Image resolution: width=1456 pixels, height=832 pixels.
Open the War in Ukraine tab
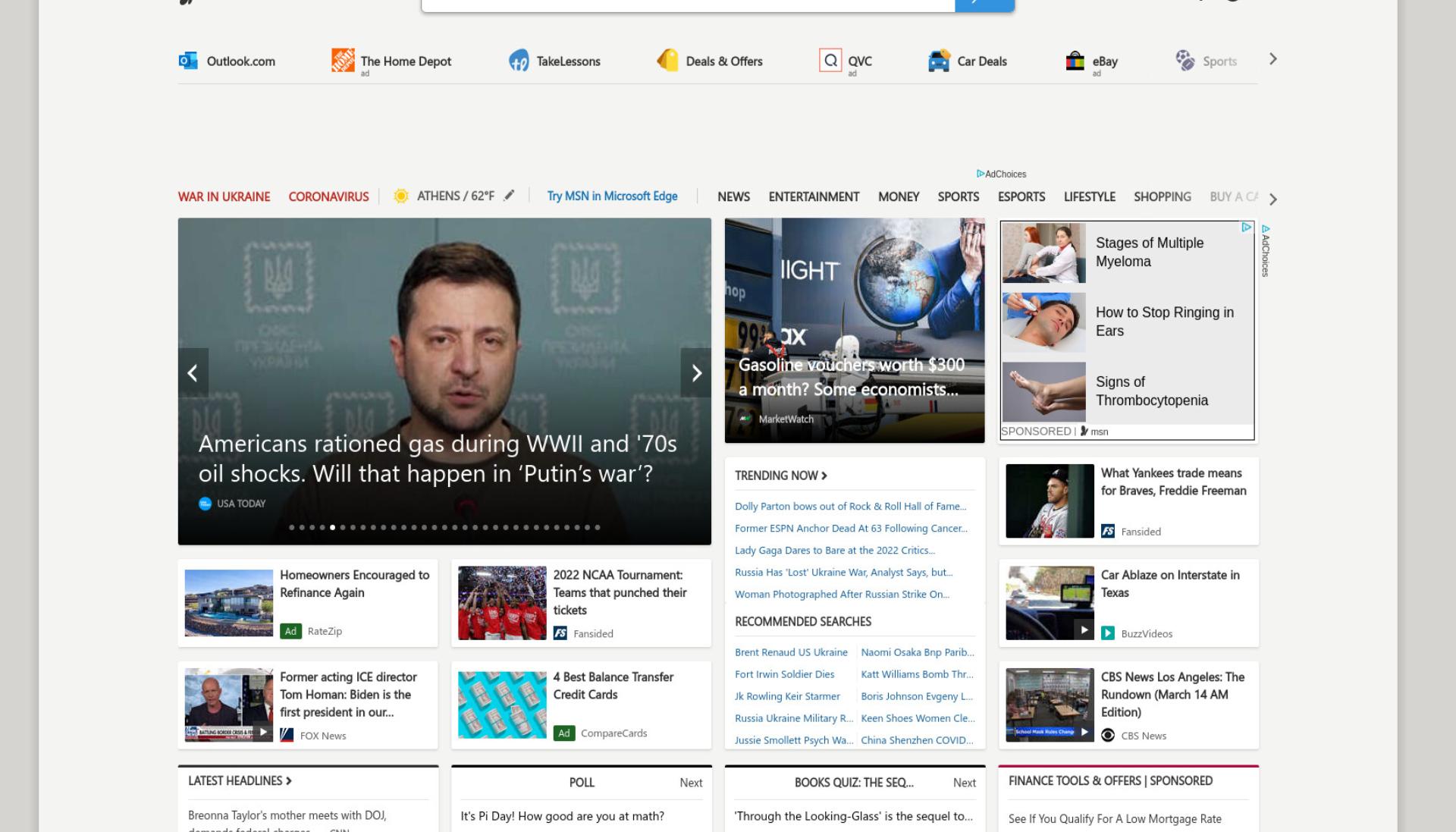coord(224,196)
